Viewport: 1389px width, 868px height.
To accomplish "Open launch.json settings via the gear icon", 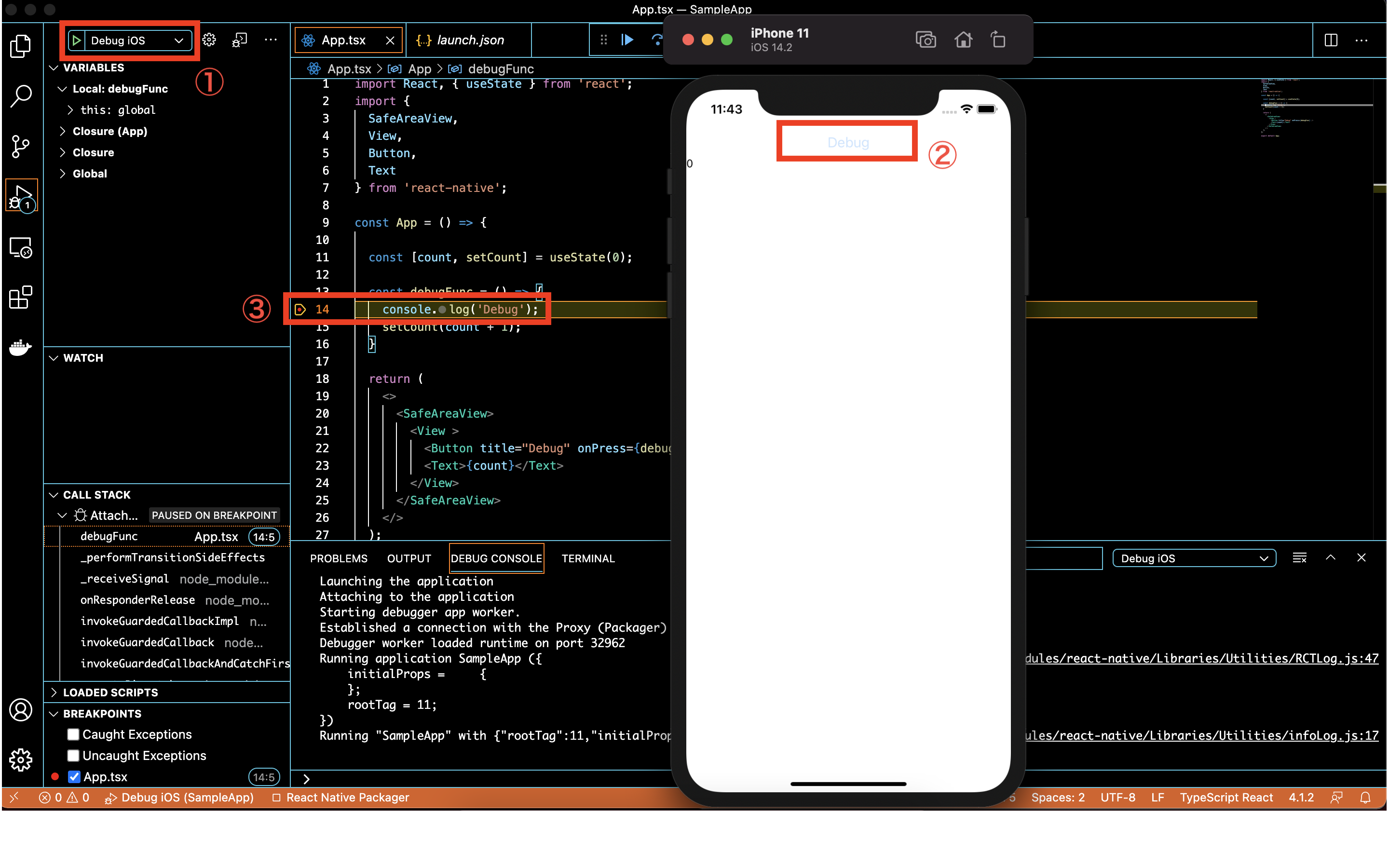I will coord(208,40).
